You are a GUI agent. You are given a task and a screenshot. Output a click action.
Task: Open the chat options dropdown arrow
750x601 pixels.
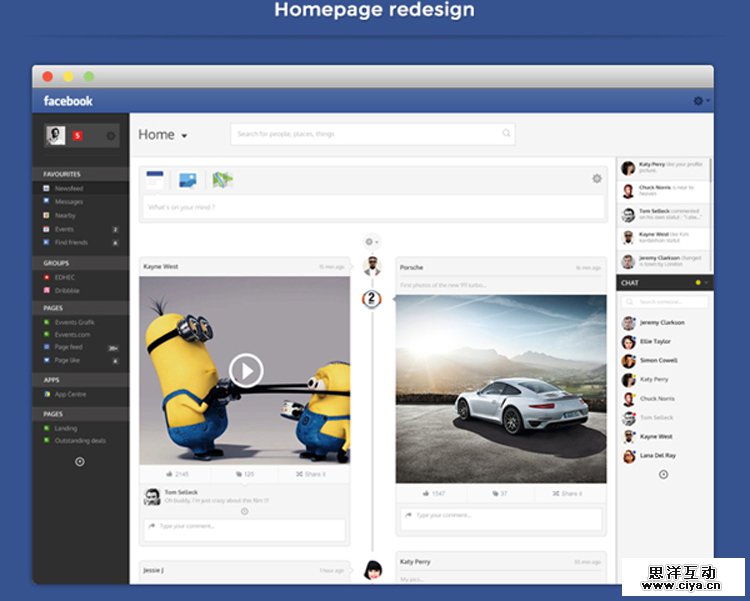(706, 283)
